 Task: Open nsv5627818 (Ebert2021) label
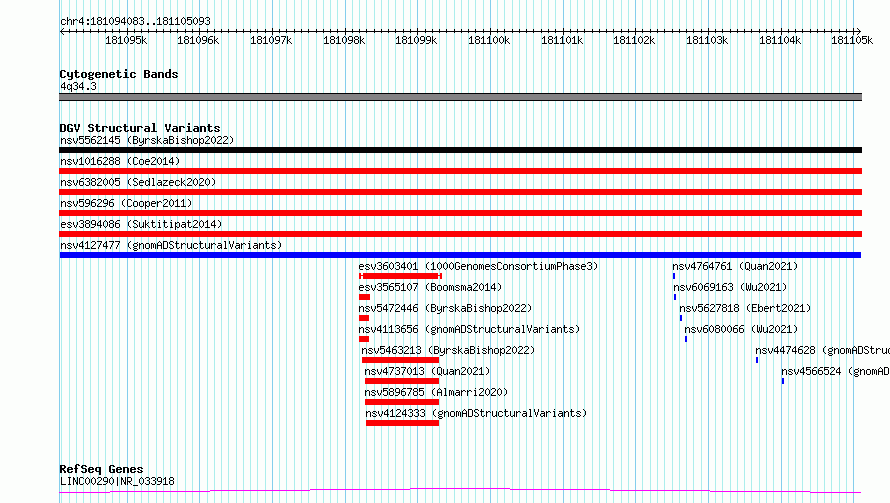pyautogui.click(x=745, y=308)
